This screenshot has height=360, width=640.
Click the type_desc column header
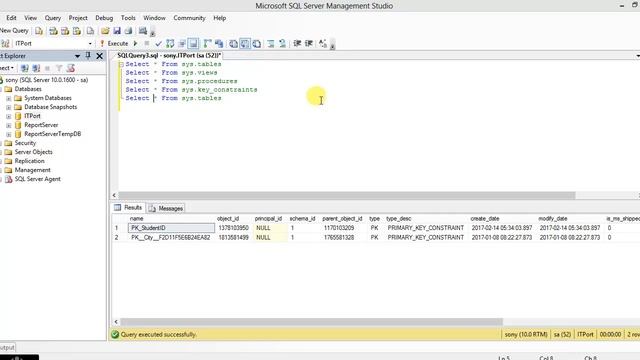[398, 219]
